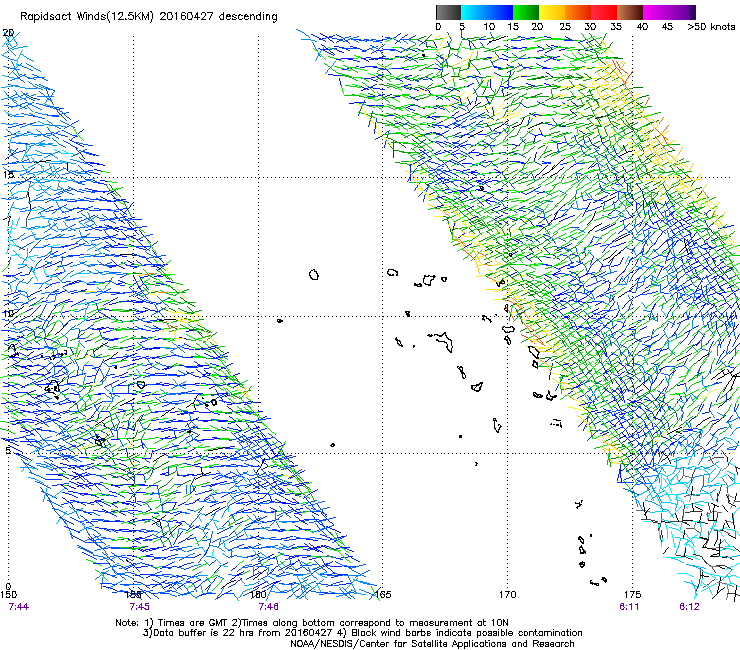
Task: Click longitude label "150" on bottom axis
Action: coord(9,595)
